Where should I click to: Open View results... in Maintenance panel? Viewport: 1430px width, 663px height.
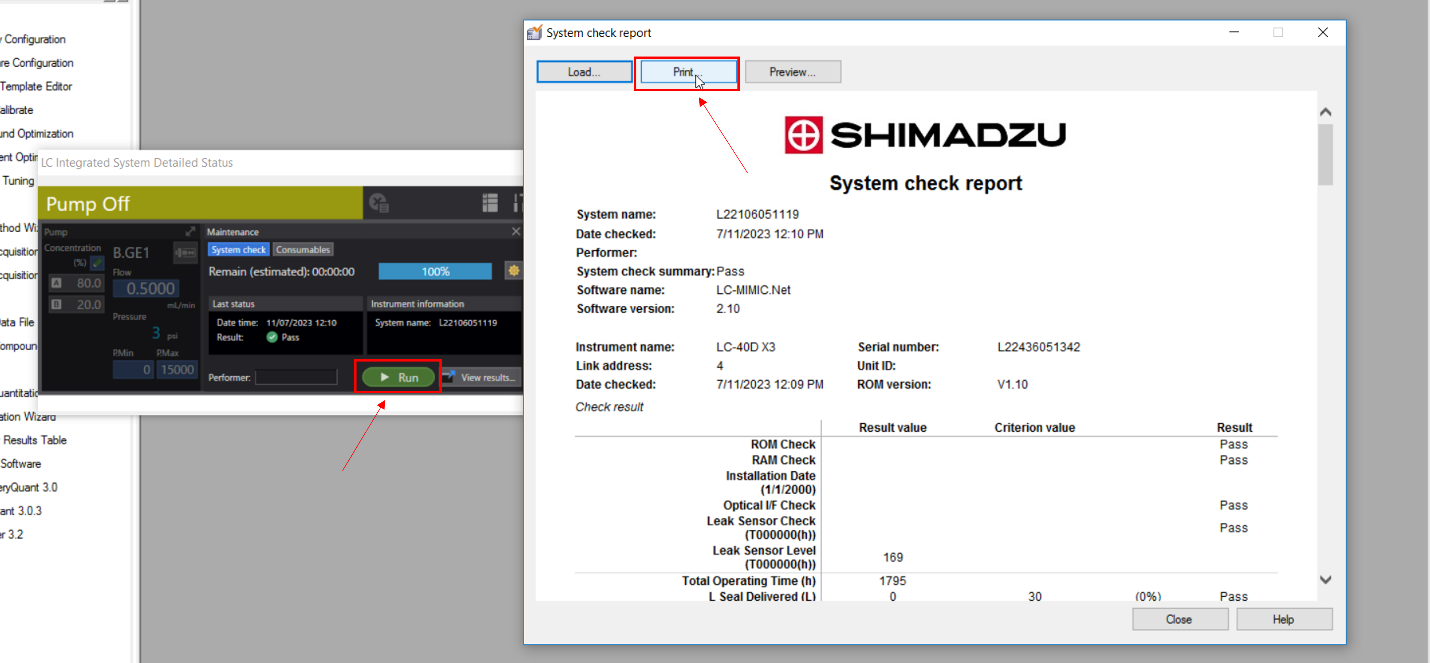481,377
